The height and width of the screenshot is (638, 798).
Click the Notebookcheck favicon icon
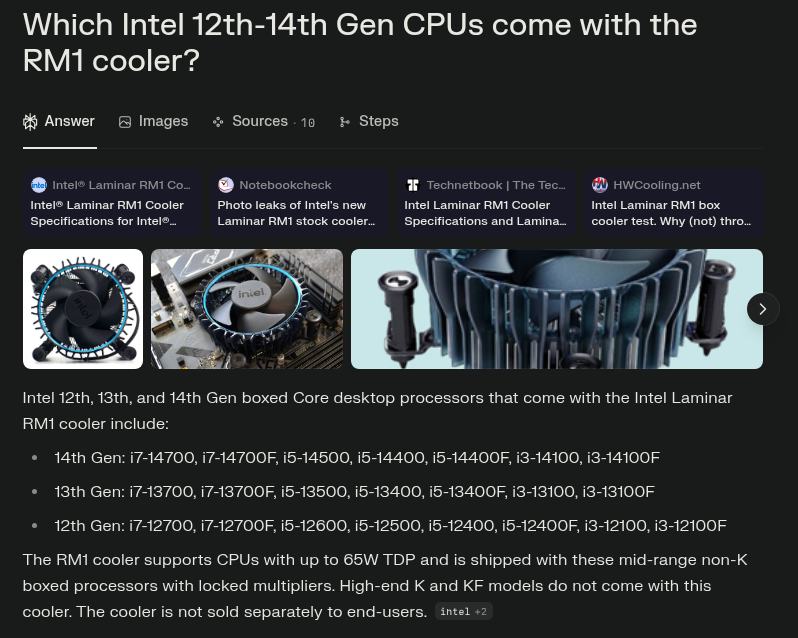(x=225, y=185)
